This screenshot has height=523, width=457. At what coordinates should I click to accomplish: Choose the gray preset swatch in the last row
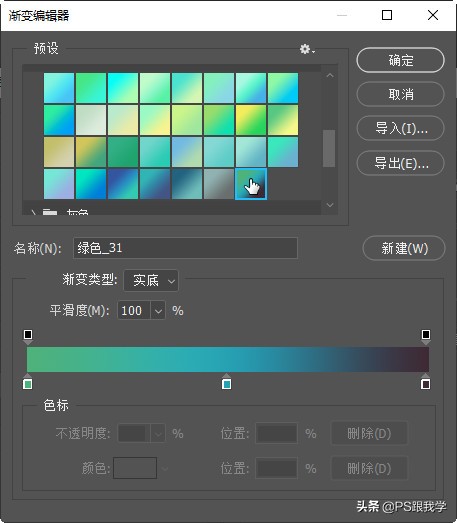[219, 184]
